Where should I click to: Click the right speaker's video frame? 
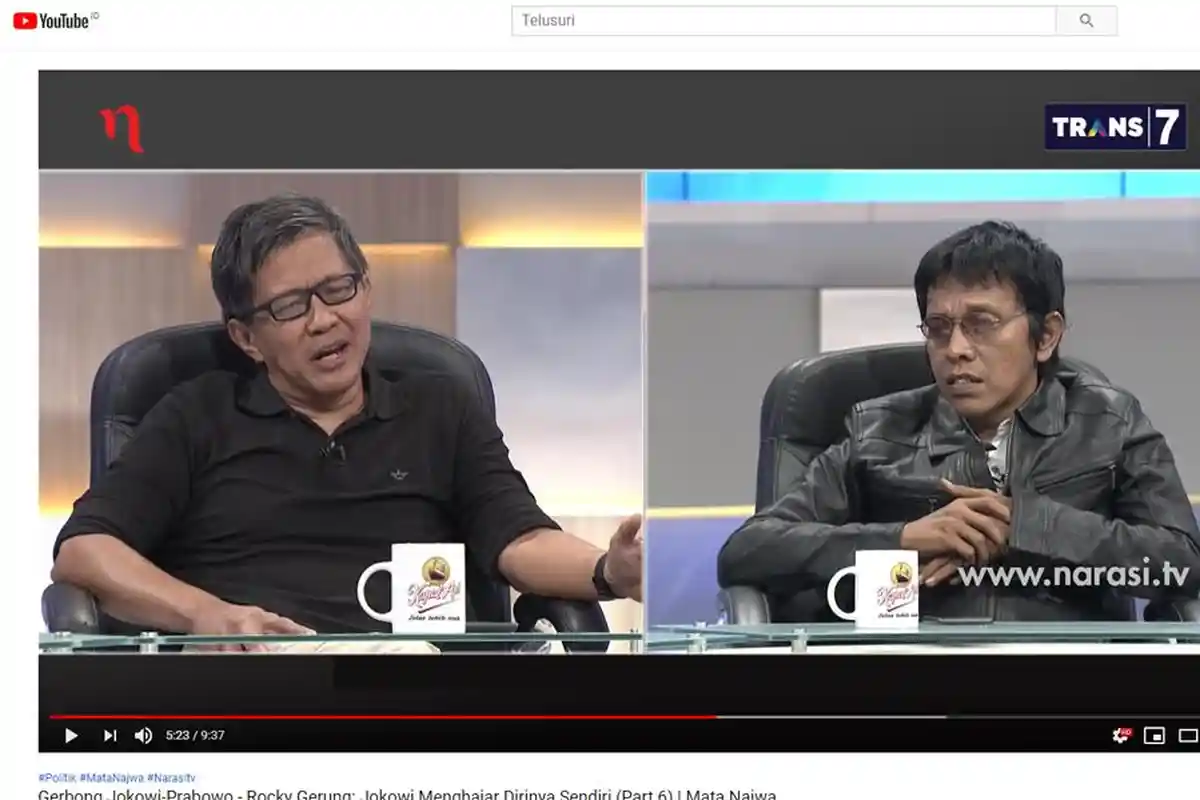point(922,410)
